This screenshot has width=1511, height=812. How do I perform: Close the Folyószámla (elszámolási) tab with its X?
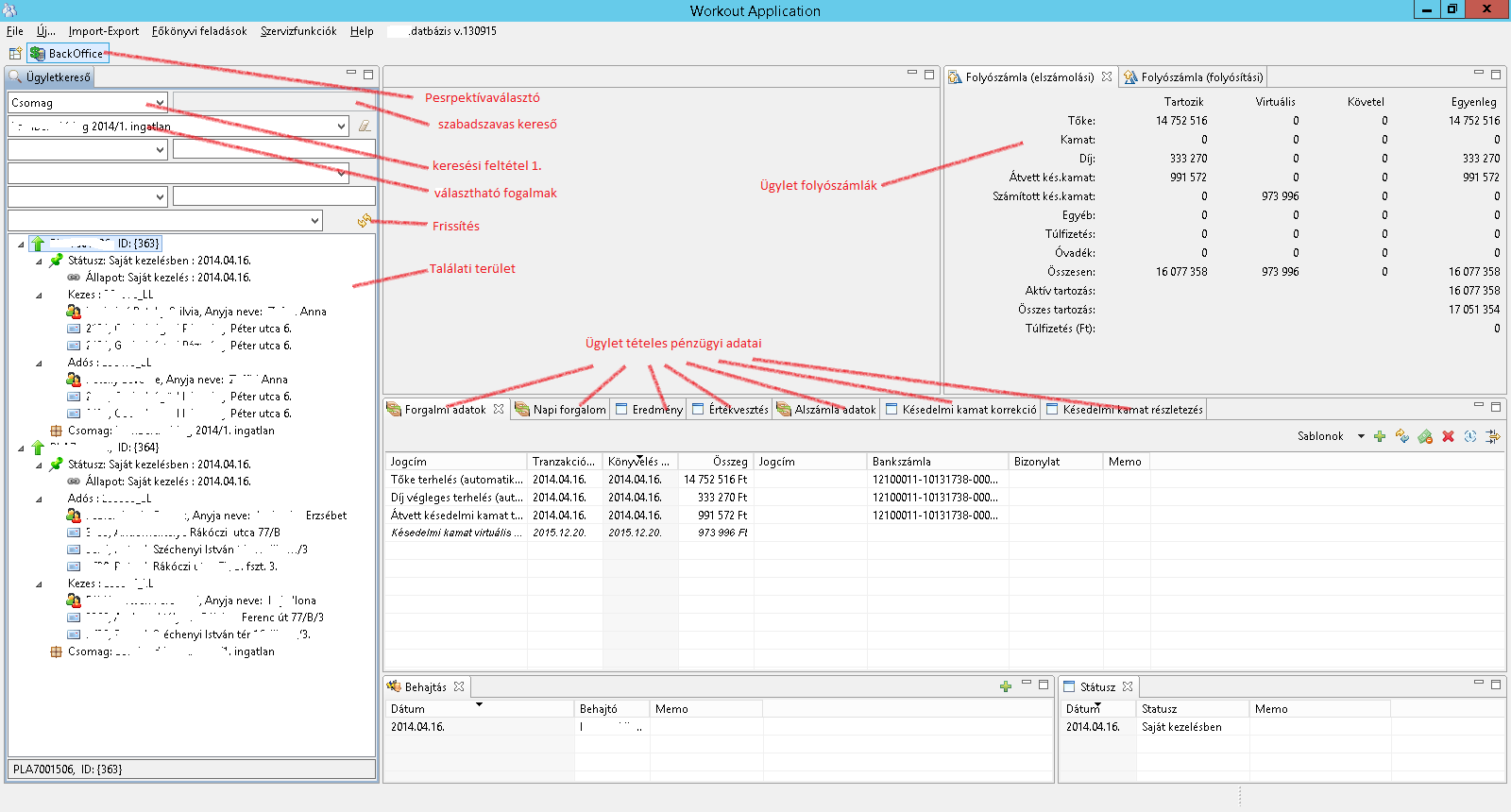point(1107,76)
